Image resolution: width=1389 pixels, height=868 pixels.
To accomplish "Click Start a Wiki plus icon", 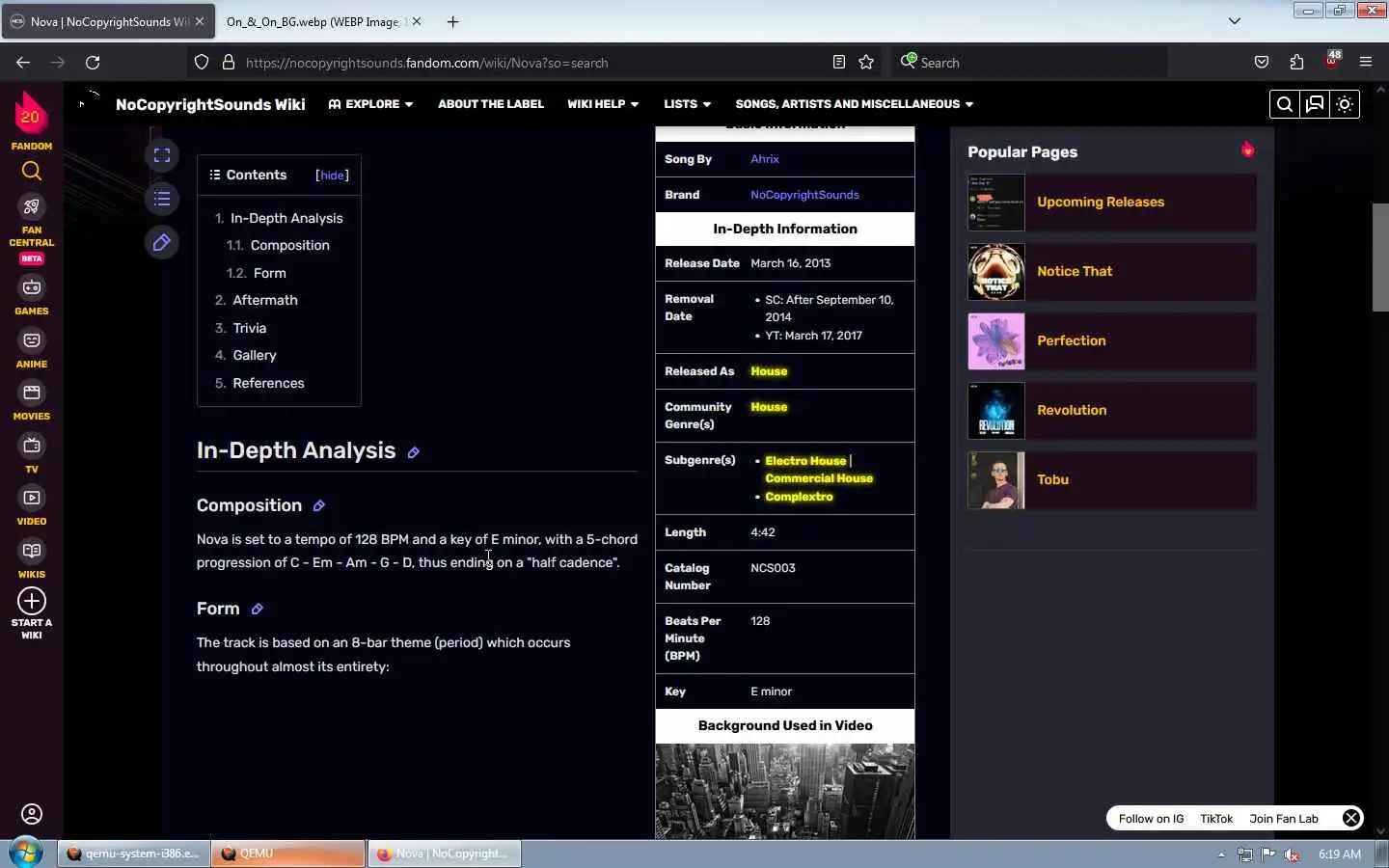I will coord(32,601).
